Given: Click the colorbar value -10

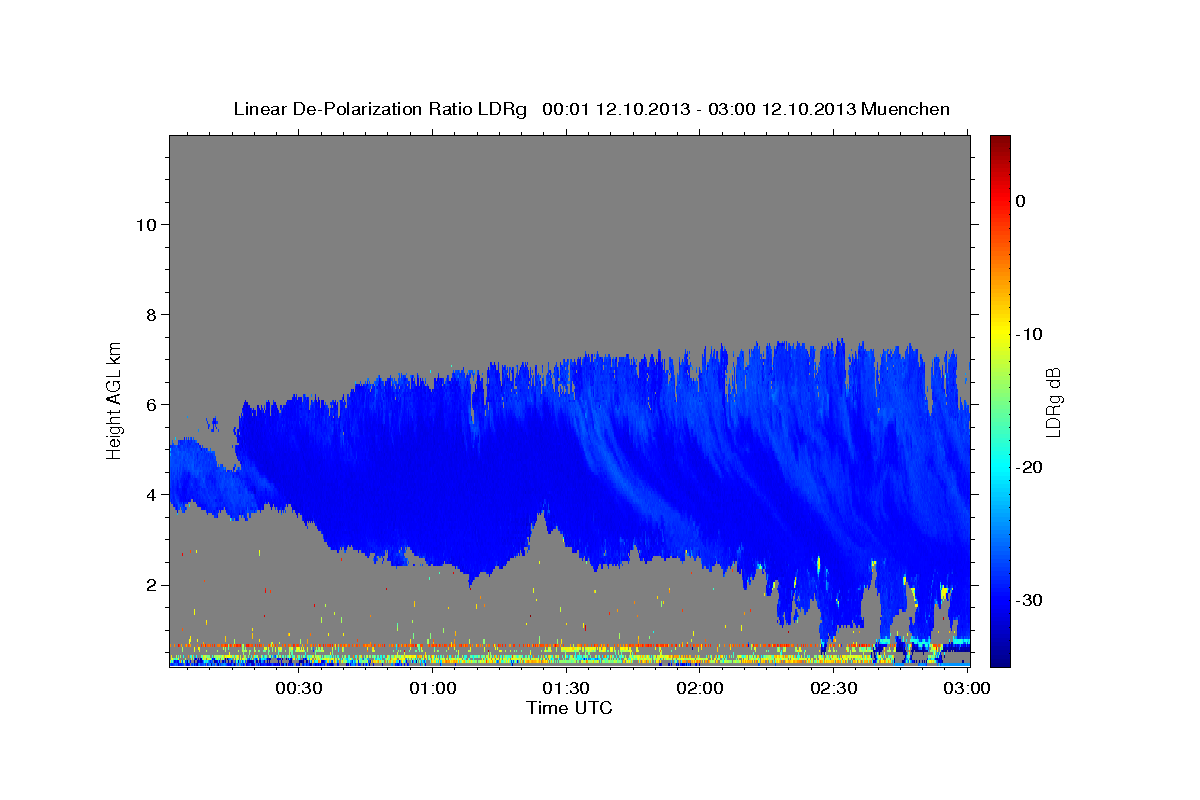Looking at the screenshot, I should (1028, 334).
